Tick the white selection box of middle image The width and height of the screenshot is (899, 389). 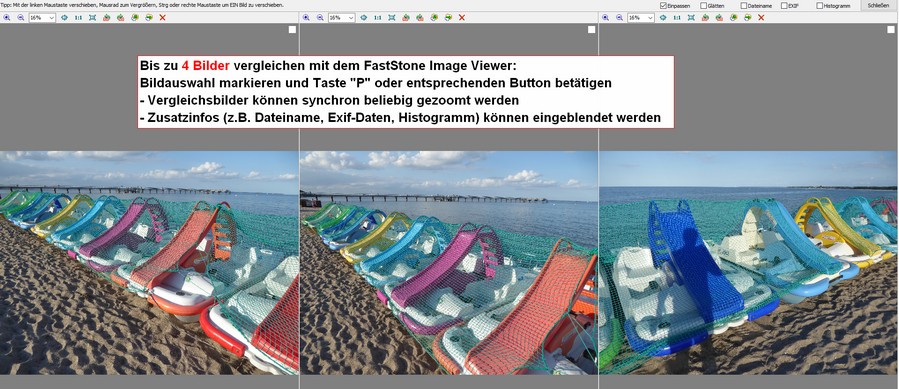(592, 29)
